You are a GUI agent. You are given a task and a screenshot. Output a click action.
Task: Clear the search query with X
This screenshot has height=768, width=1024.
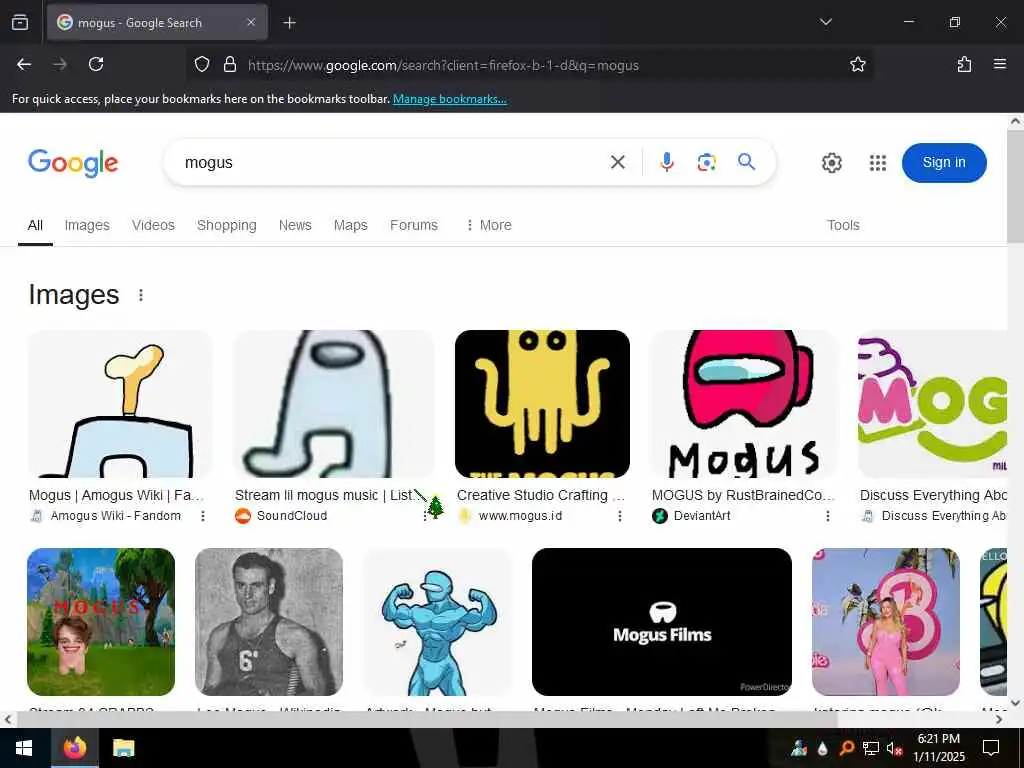coord(617,162)
